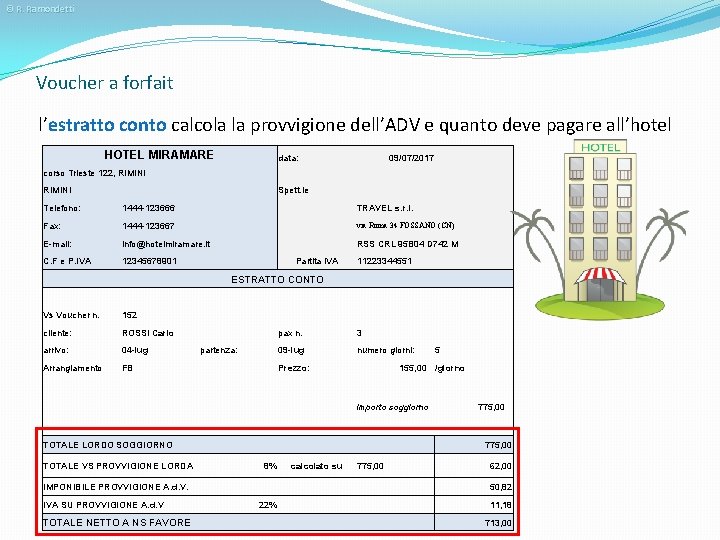Click the 'IMPONIBILE PROVVIGIONE A.d.V.' label
720x540 pixels.
point(116,487)
